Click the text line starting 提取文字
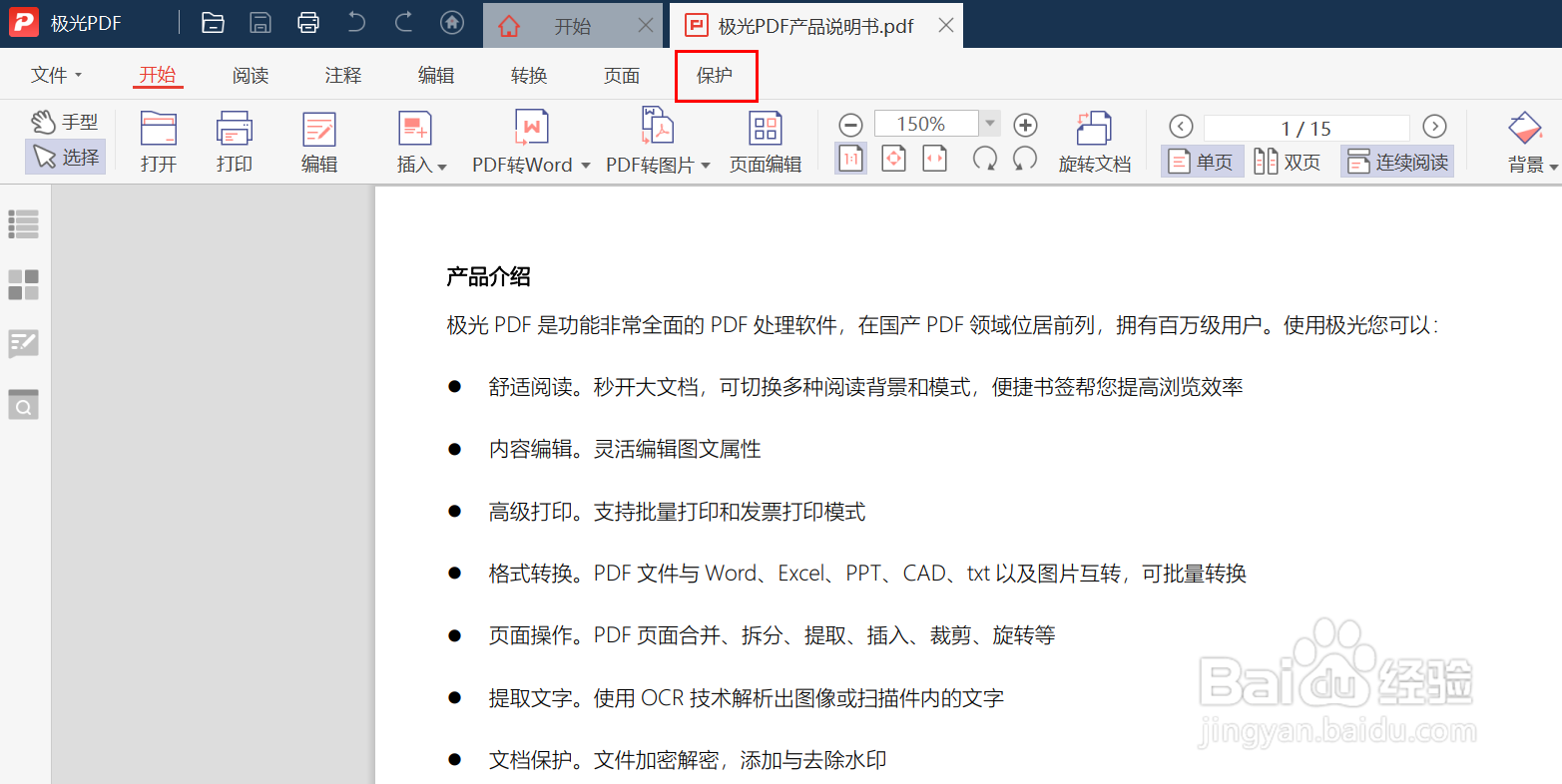1562x784 pixels. (746, 698)
